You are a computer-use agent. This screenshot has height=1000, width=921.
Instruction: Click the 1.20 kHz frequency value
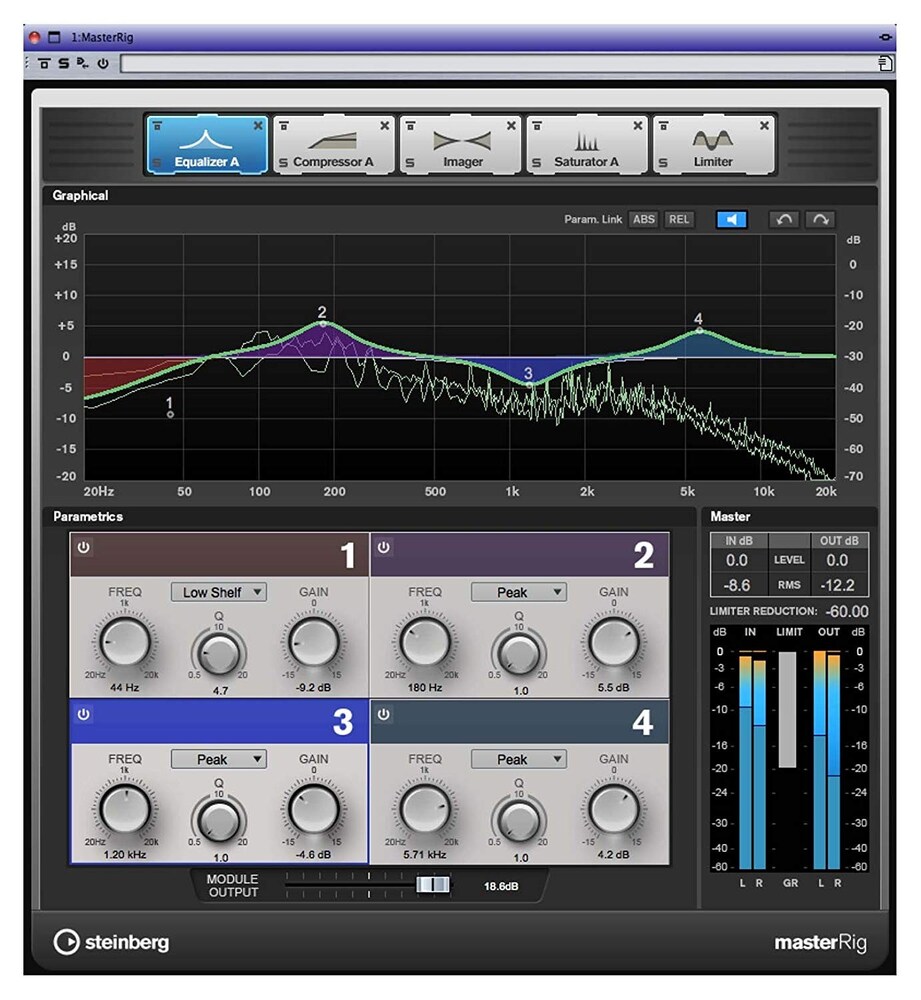pyautogui.click(x=124, y=855)
